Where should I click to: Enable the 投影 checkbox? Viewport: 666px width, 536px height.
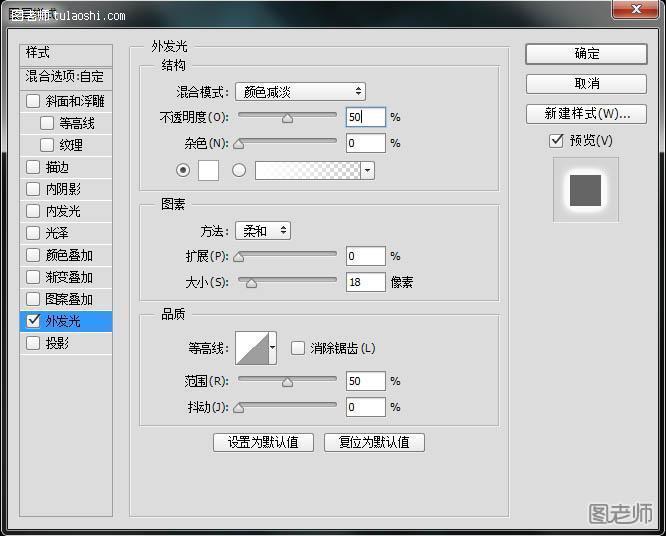(33, 343)
